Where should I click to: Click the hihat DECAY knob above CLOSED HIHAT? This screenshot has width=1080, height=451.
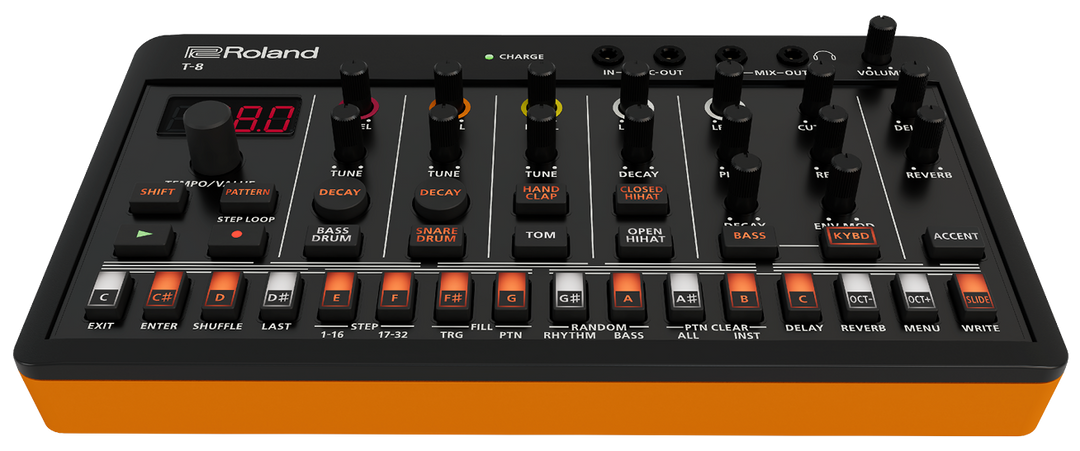point(638,136)
